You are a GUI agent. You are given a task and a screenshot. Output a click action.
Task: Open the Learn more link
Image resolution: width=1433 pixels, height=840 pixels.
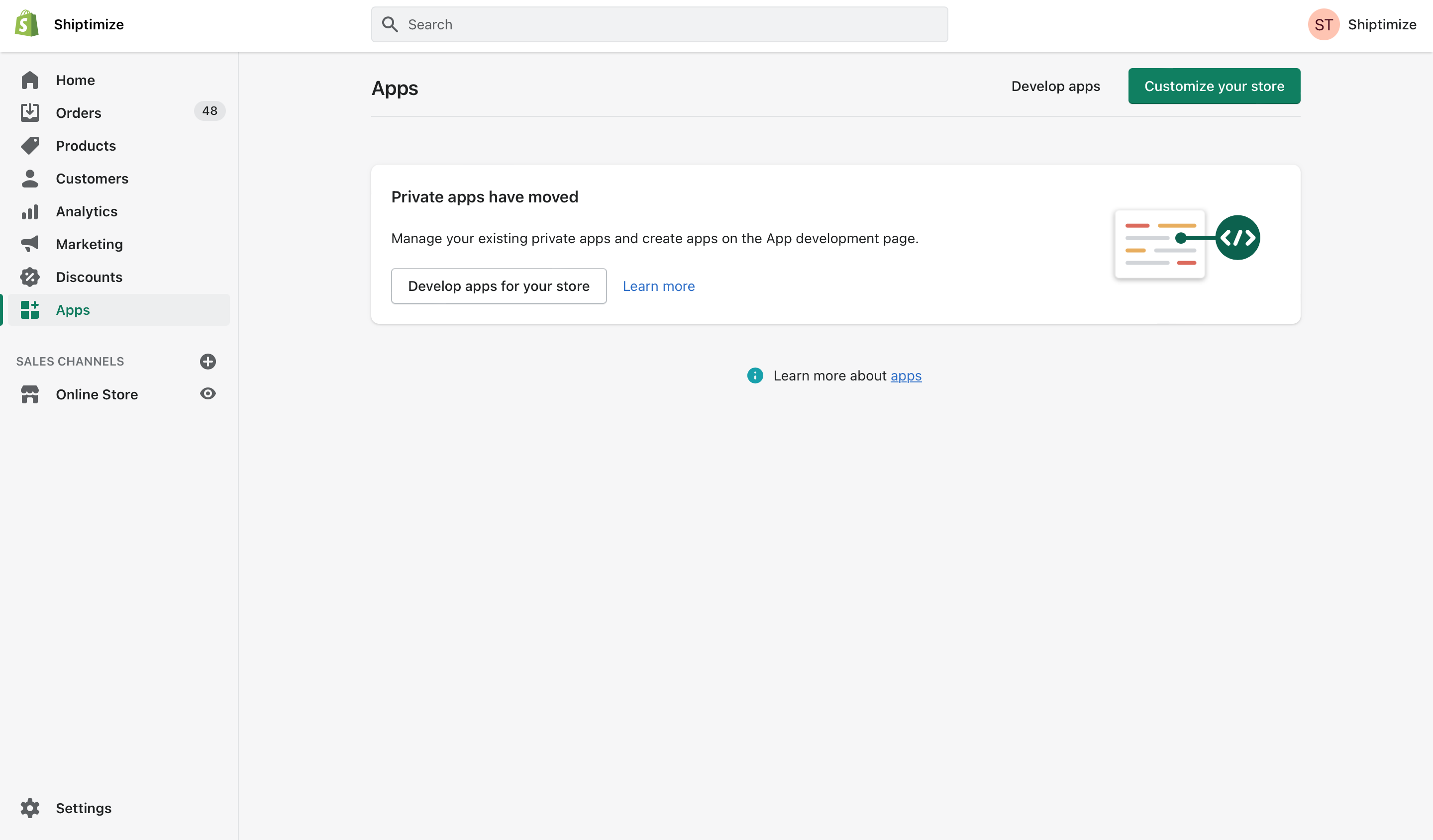[x=658, y=286]
